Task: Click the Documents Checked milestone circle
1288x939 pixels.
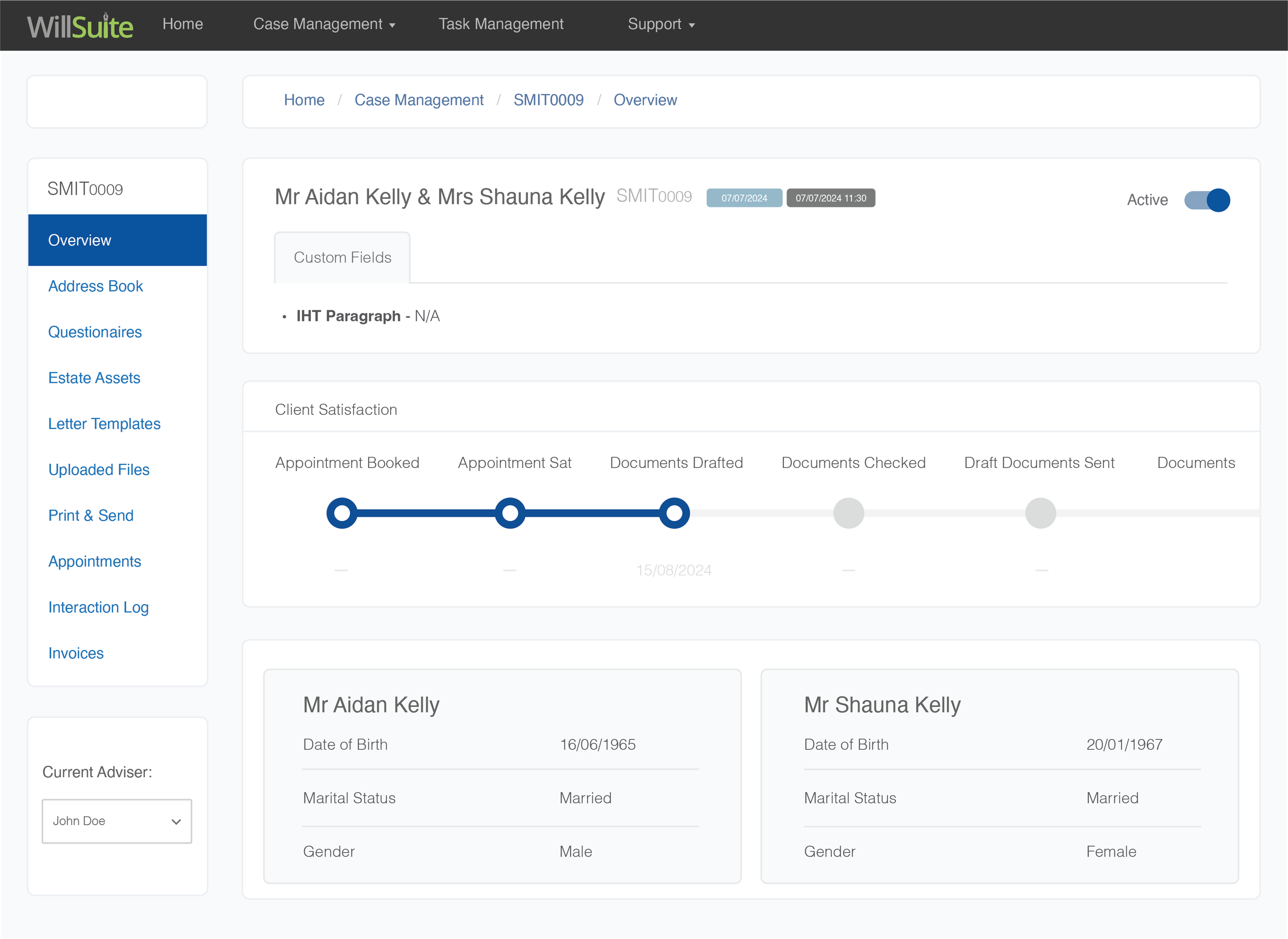Action: pos(848,513)
